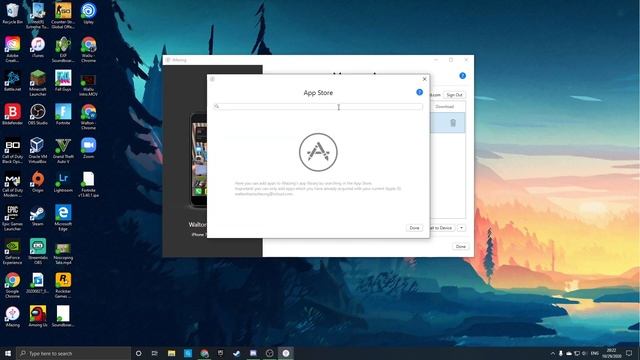Image resolution: width=640 pixels, height=360 pixels.
Task: Select the Streamlabs OBS desktop icon
Action: click(x=38, y=252)
